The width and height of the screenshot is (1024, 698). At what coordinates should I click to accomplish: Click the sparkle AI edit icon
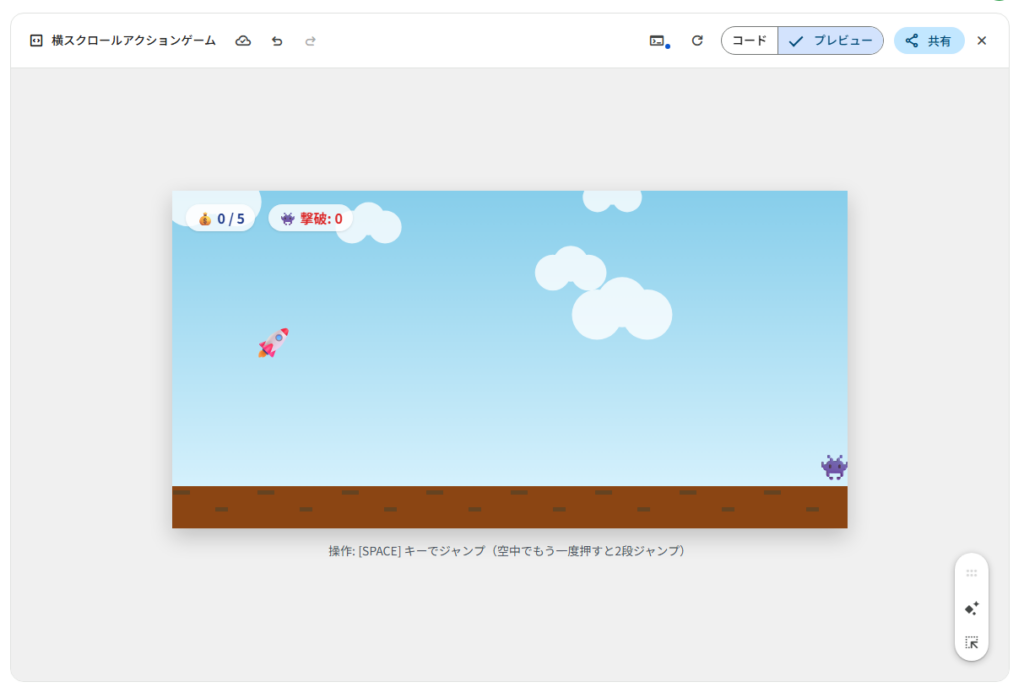(x=971, y=608)
